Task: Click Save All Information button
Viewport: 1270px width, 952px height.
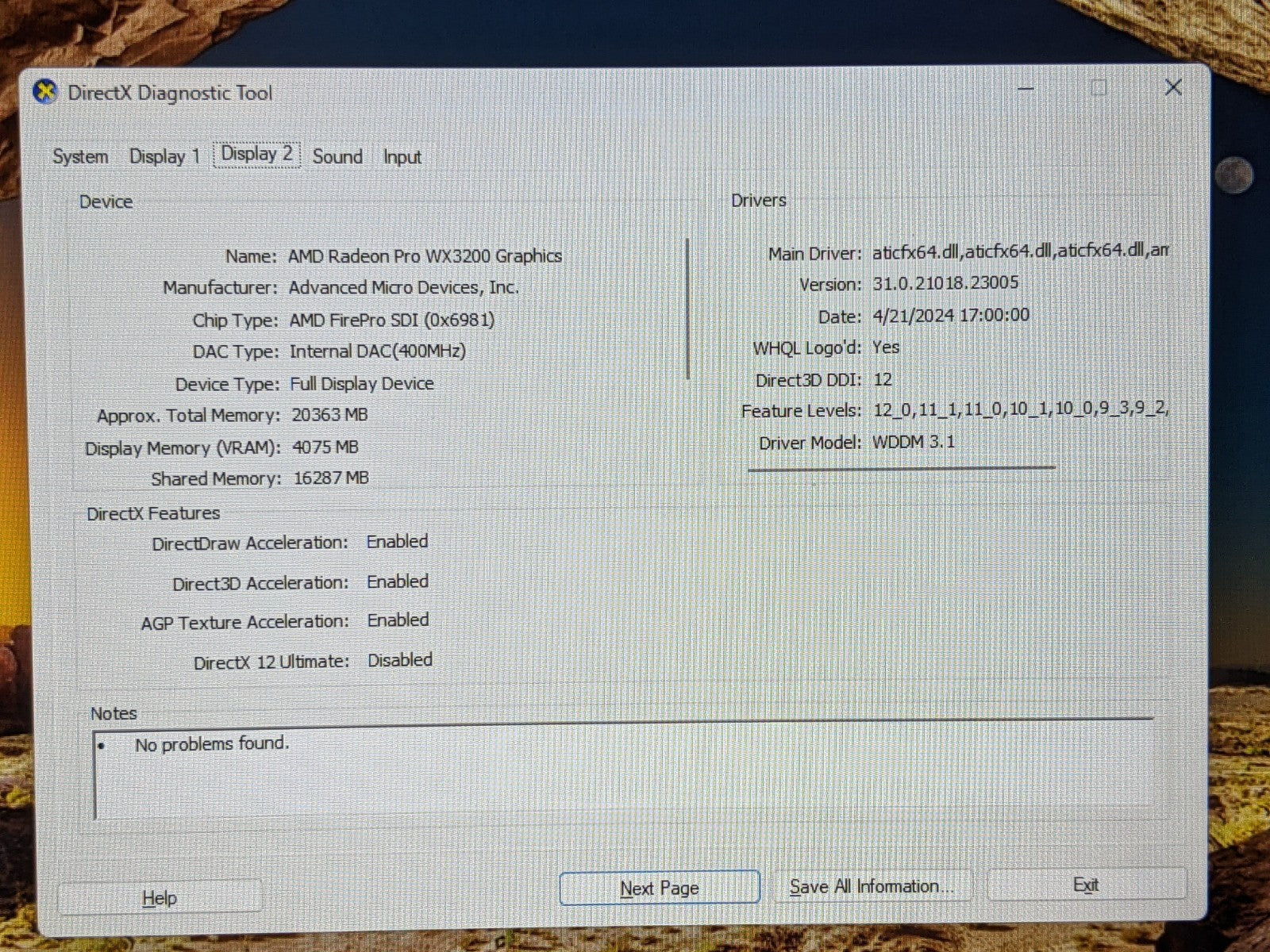Action: (871, 886)
